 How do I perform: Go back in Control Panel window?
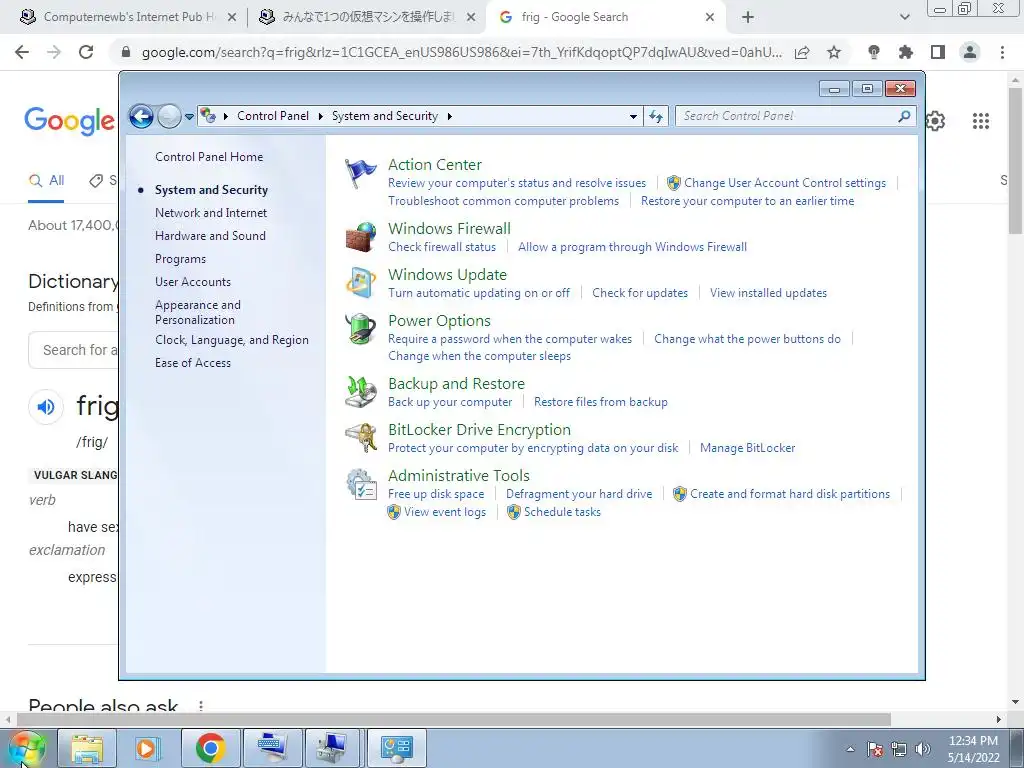[x=141, y=116]
